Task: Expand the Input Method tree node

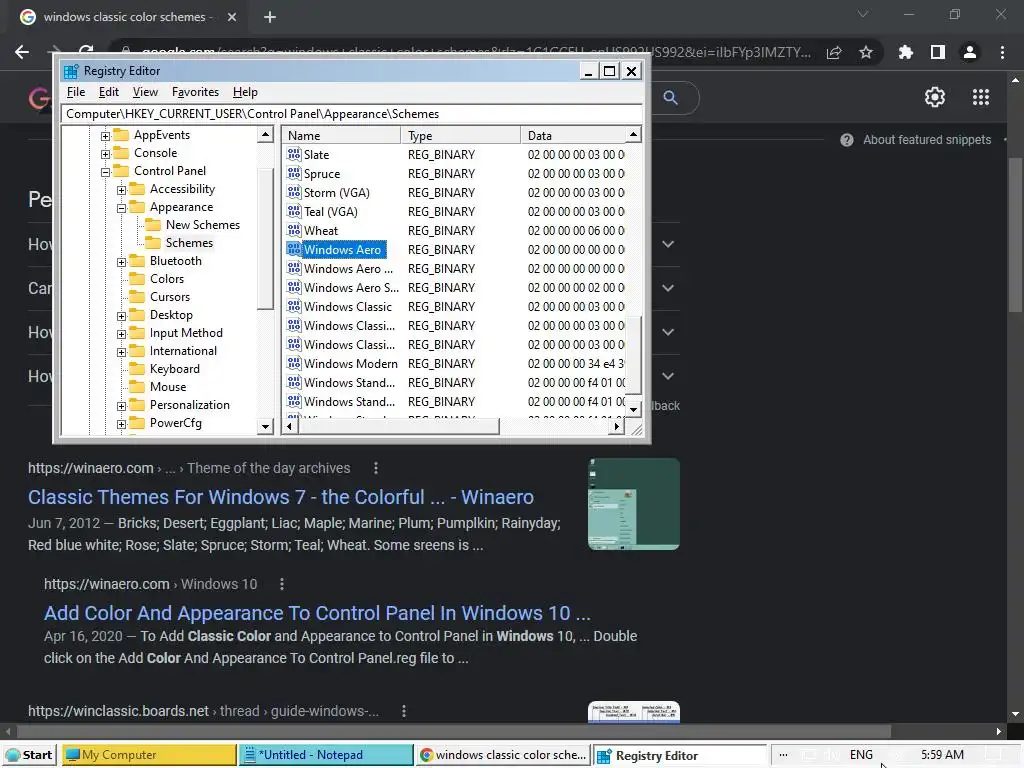Action: [121, 334]
